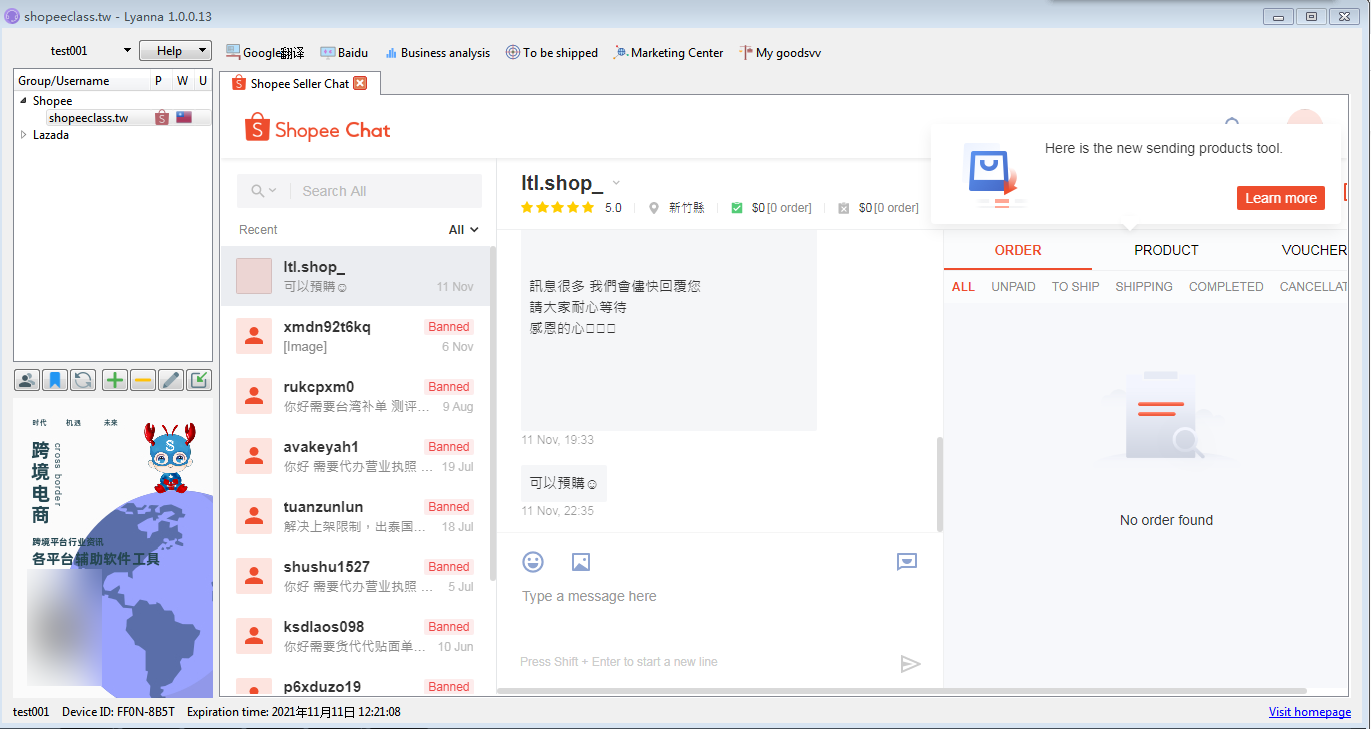
Task: Click the message history vertical scrollbar
Action: click(938, 485)
